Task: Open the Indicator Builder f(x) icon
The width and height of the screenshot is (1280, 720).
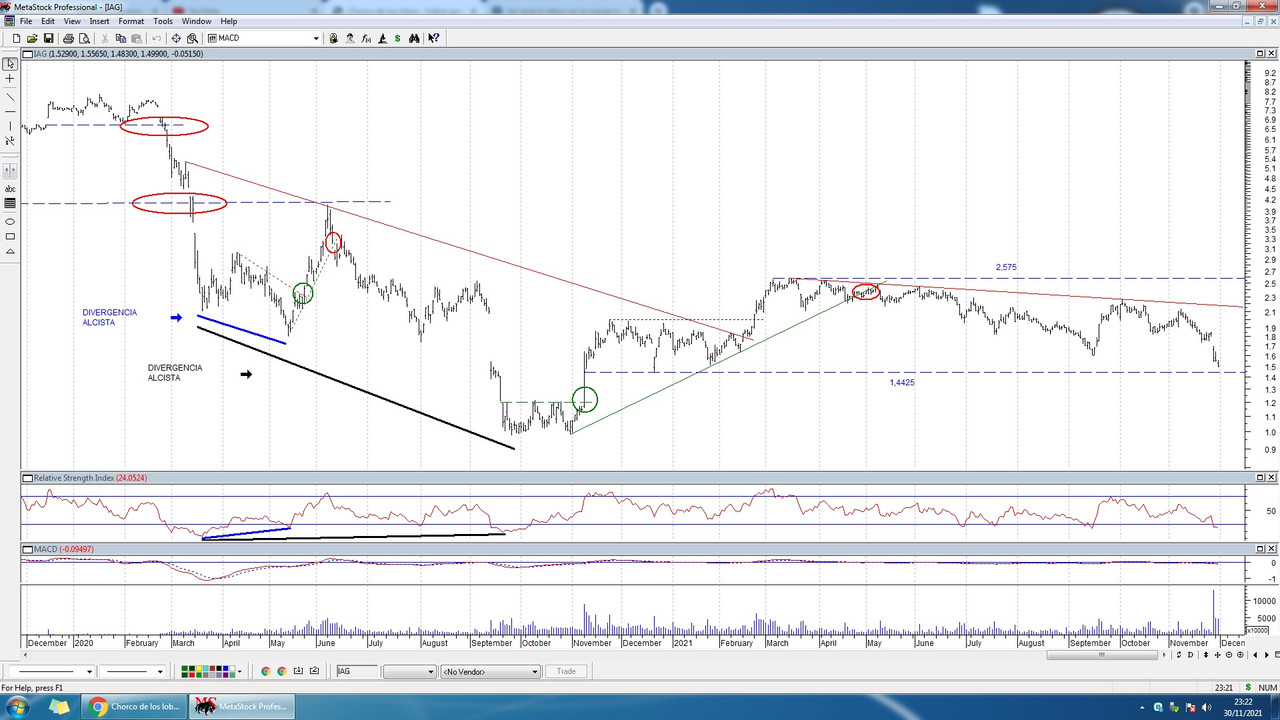Action: (365, 38)
